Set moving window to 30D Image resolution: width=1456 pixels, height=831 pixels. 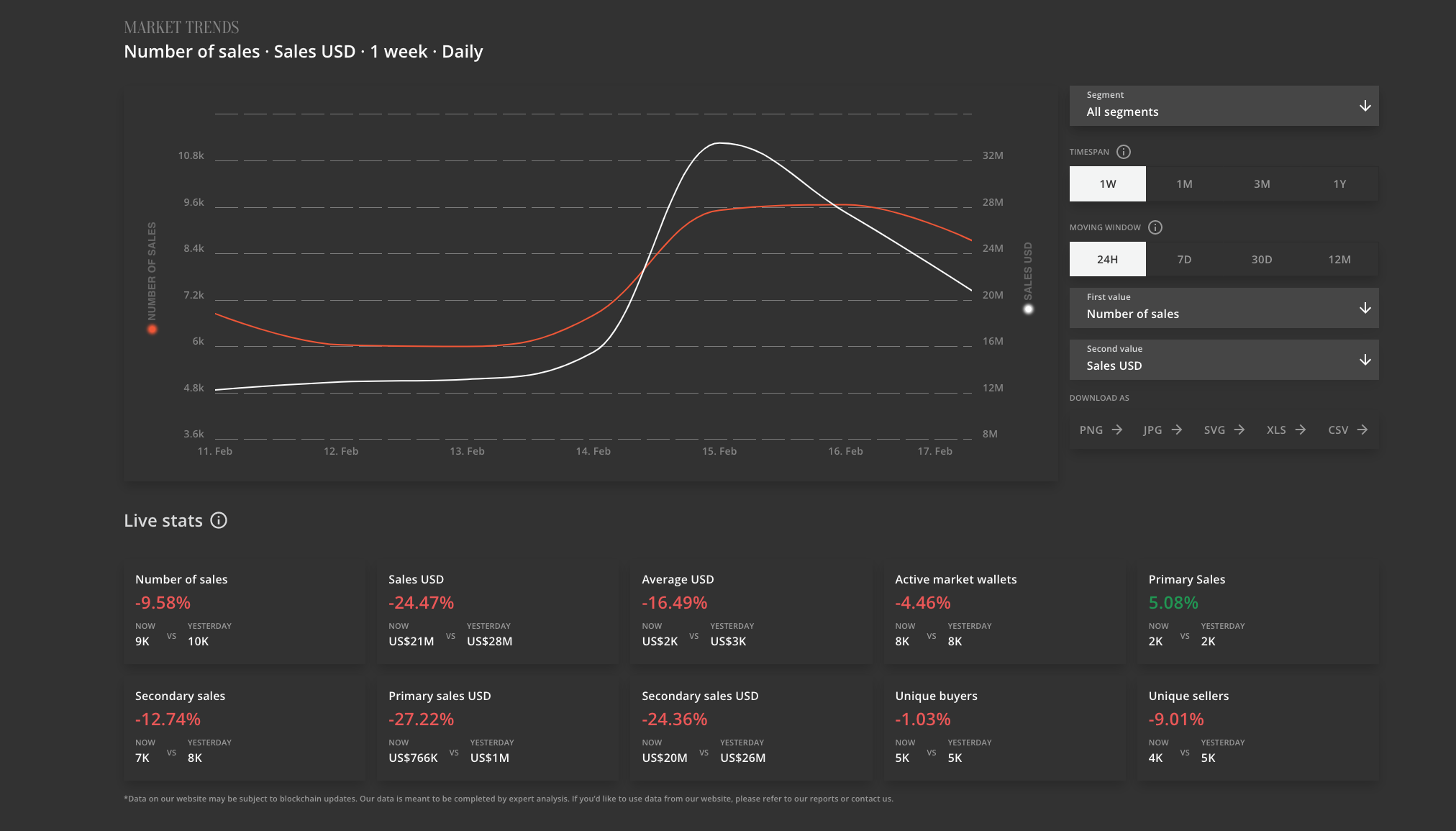click(1261, 260)
